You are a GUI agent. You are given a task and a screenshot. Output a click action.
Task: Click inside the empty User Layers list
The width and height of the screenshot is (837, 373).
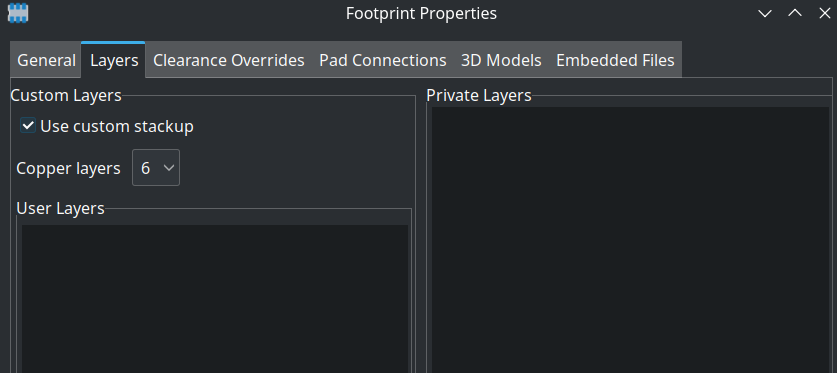pyautogui.click(x=215, y=299)
